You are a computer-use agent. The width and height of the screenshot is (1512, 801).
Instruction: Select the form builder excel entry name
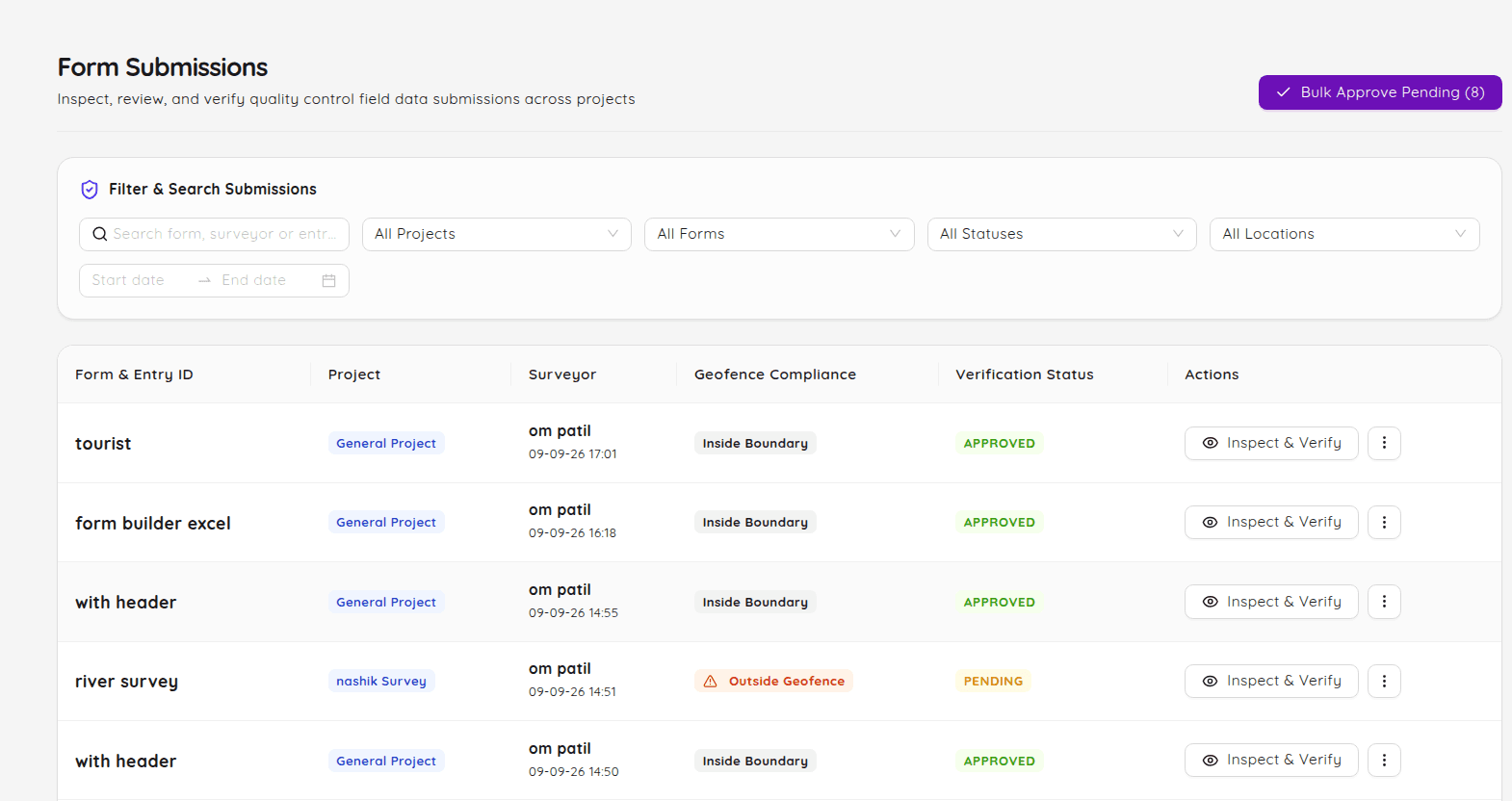tap(153, 523)
